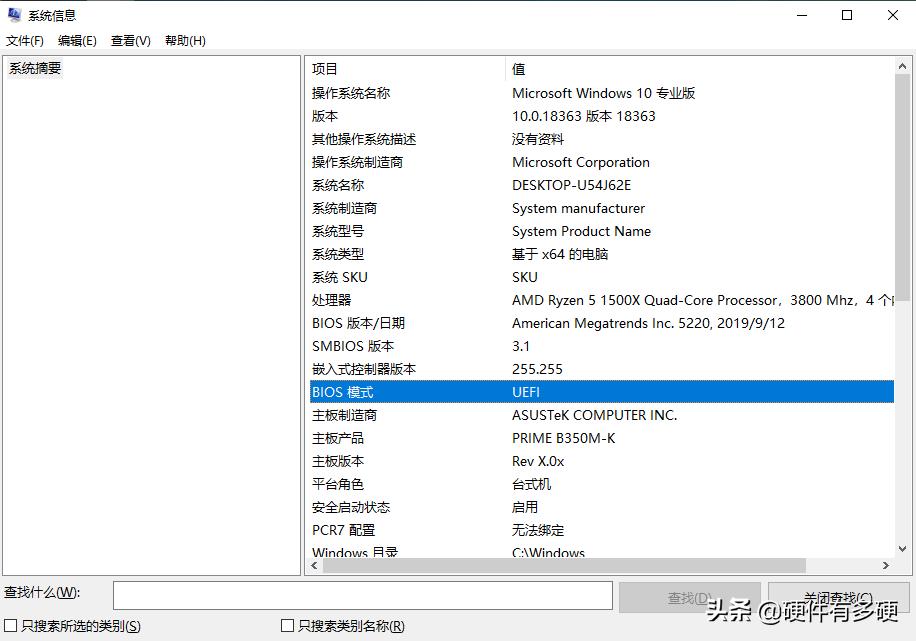
Task: Open the 编辑(E) menu
Action: pyautogui.click(x=77, y=40)
